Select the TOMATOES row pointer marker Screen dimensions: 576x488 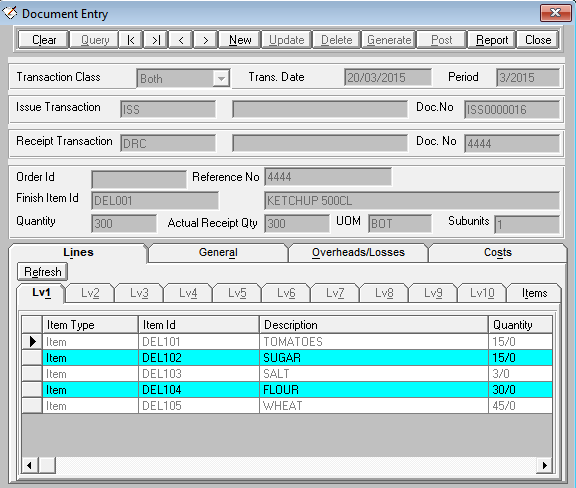[32, 342]
